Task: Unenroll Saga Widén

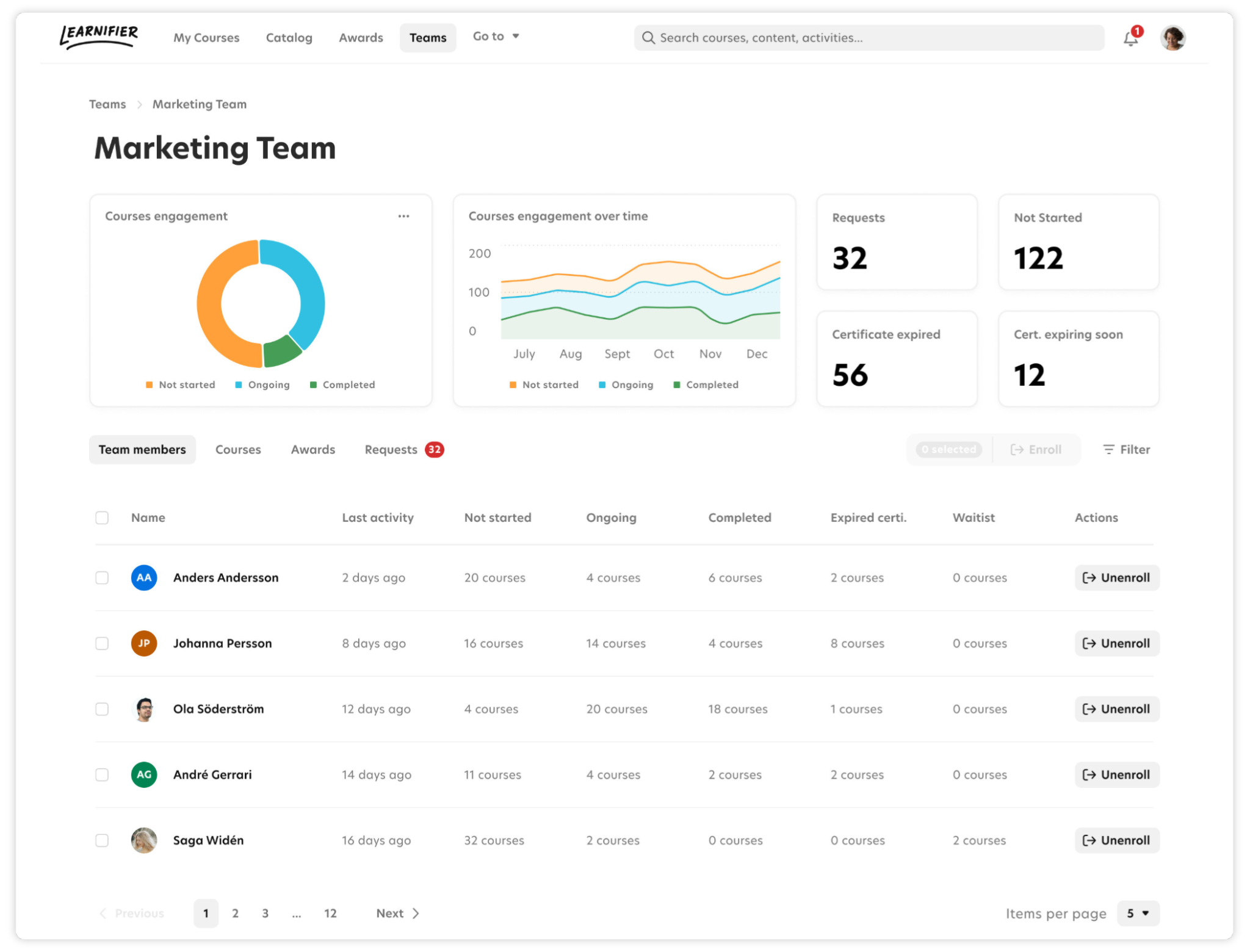Action: point(1116,840)
